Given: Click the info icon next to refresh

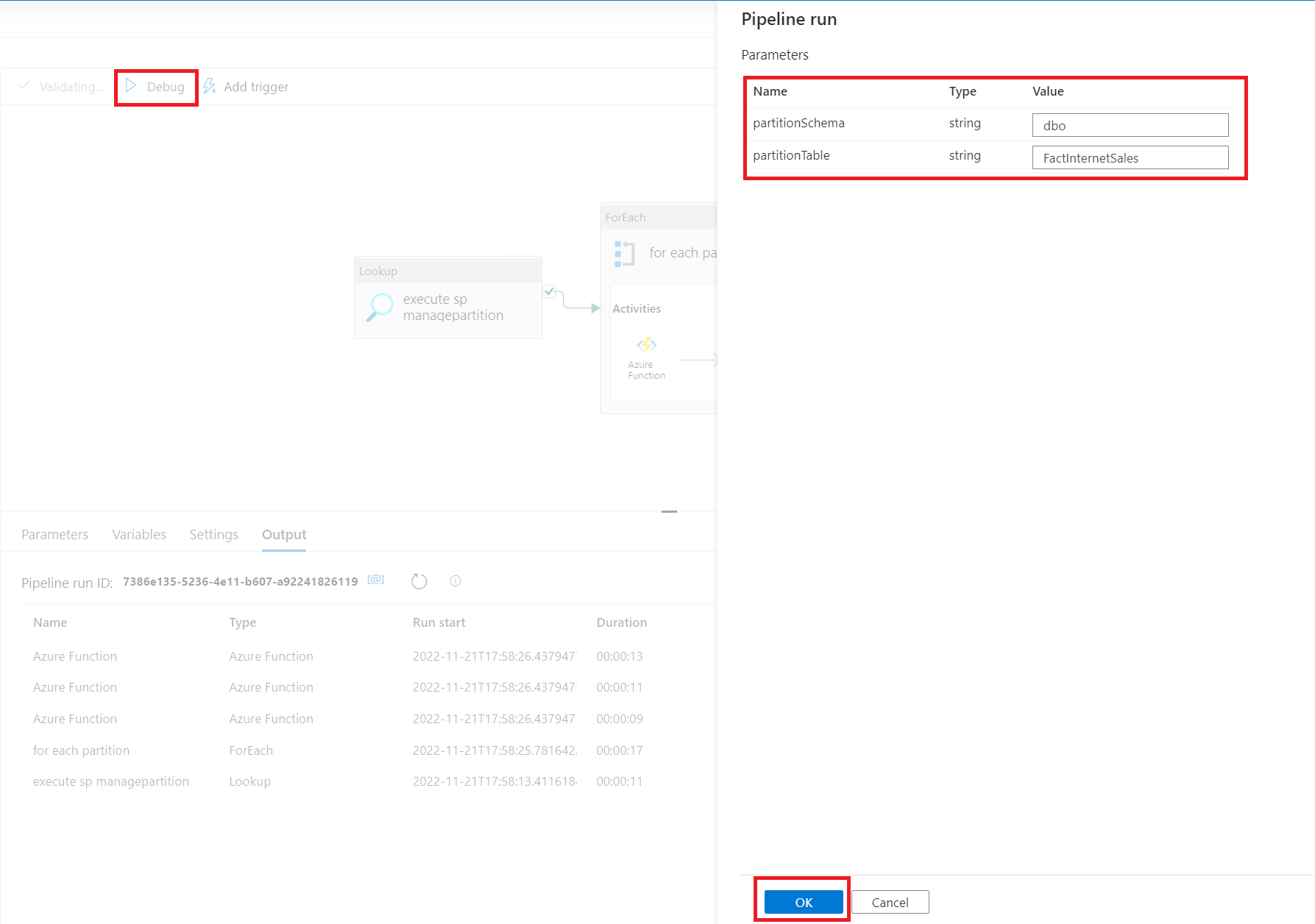Looking at the screenshot, I should [x=456, y=581].
